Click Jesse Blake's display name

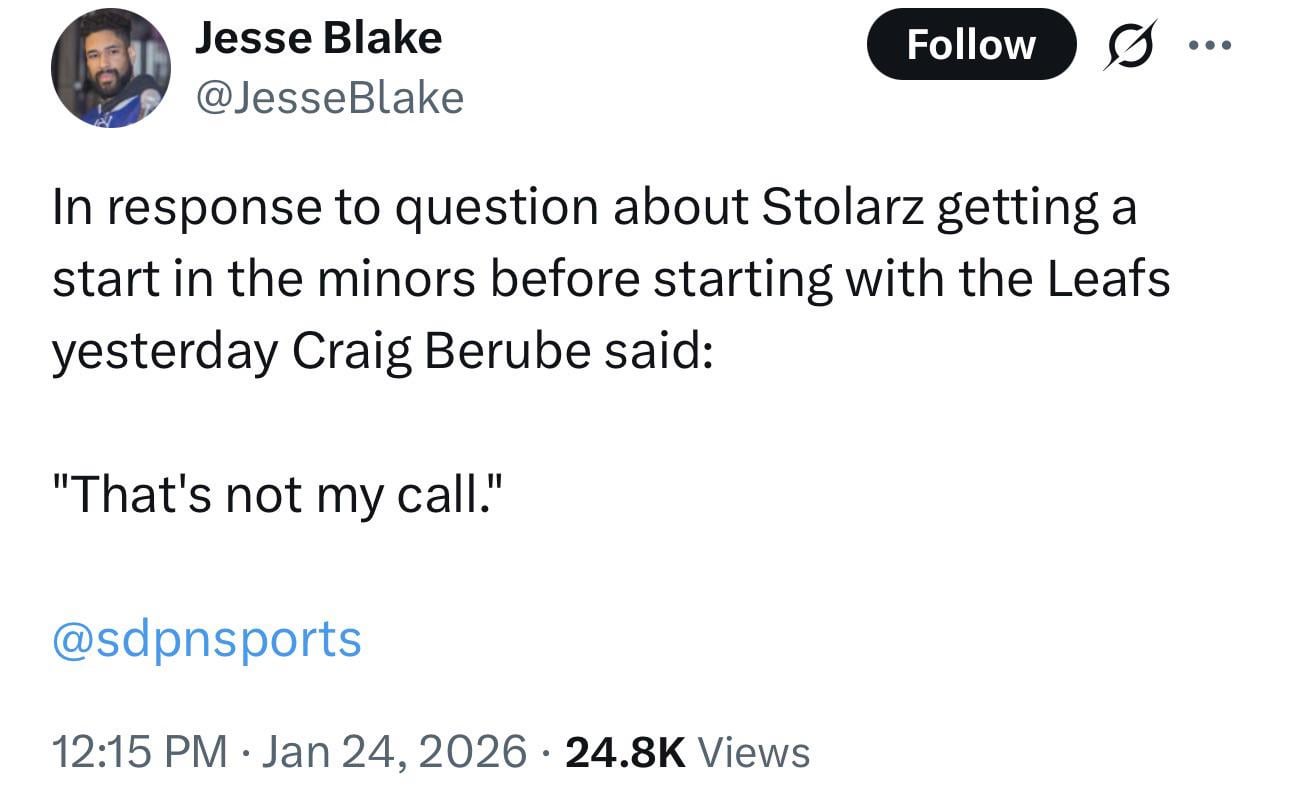tap(319, 37)
